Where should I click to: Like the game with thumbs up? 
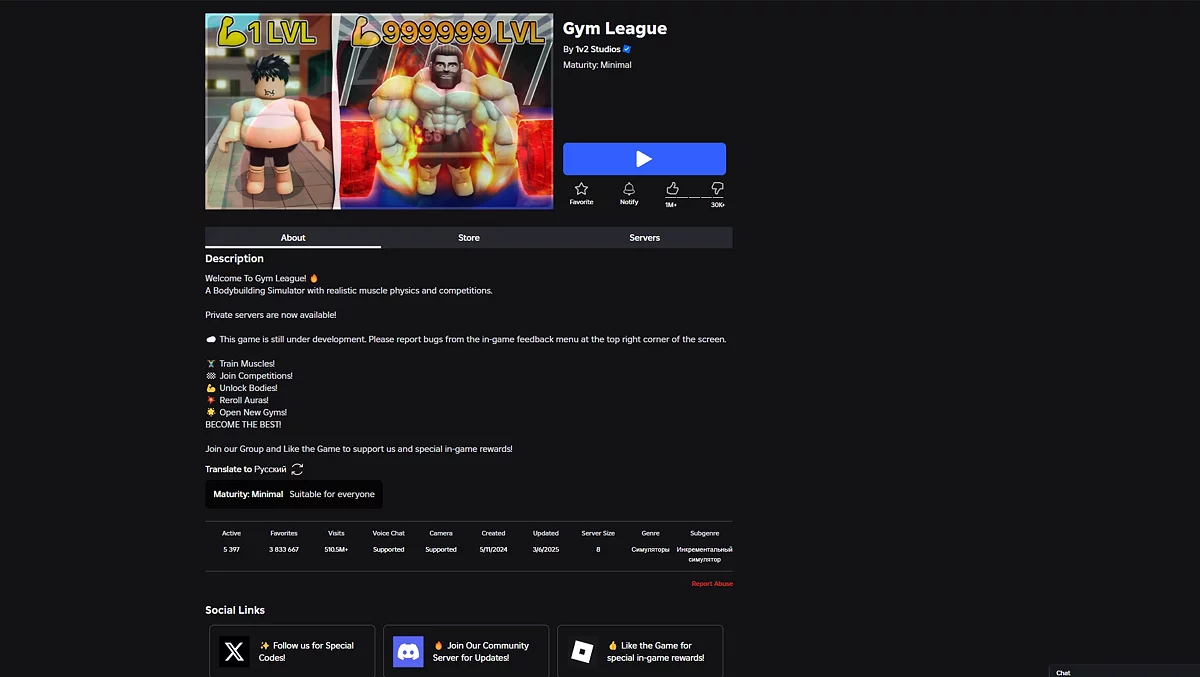click(x=672, y=189)
